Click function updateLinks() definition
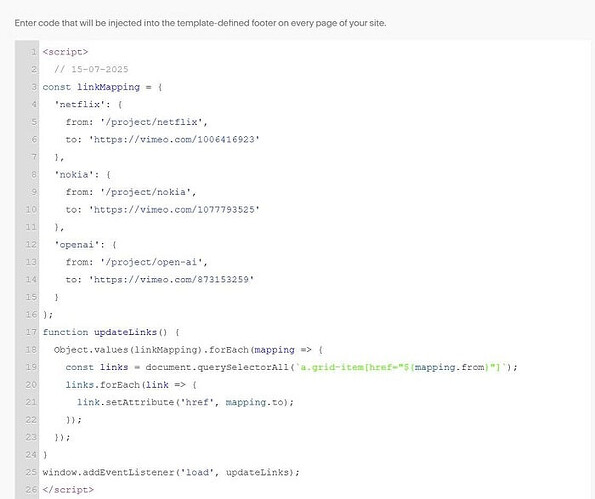595x499 pixels. [x=111, y=332]
